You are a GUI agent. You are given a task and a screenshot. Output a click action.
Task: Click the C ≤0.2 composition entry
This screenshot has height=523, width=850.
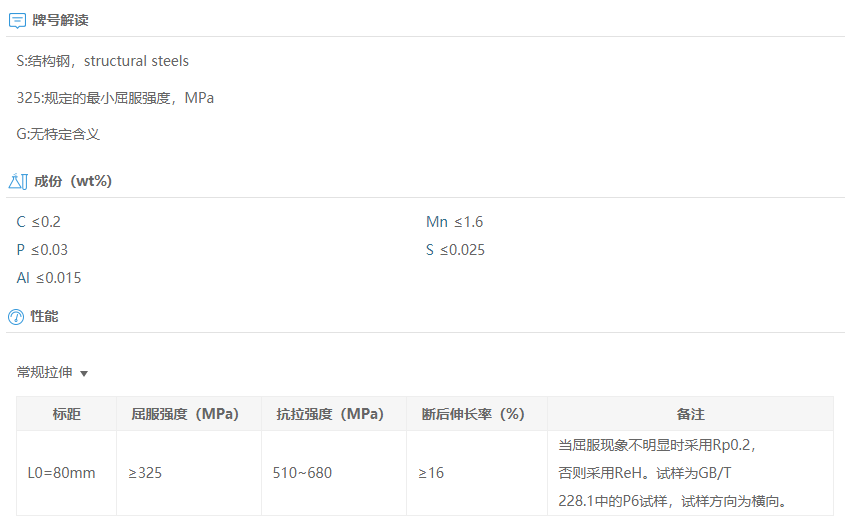point(38,222)
